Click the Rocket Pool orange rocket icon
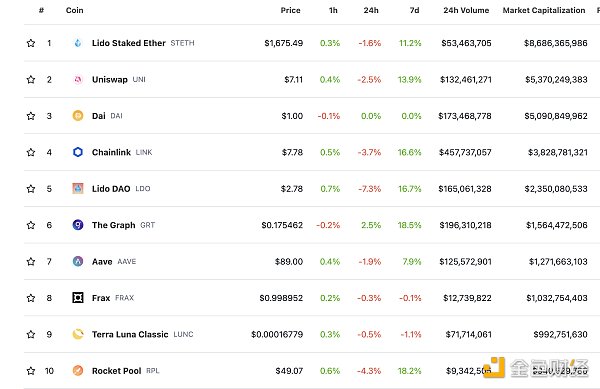 [x=78, y=371]
